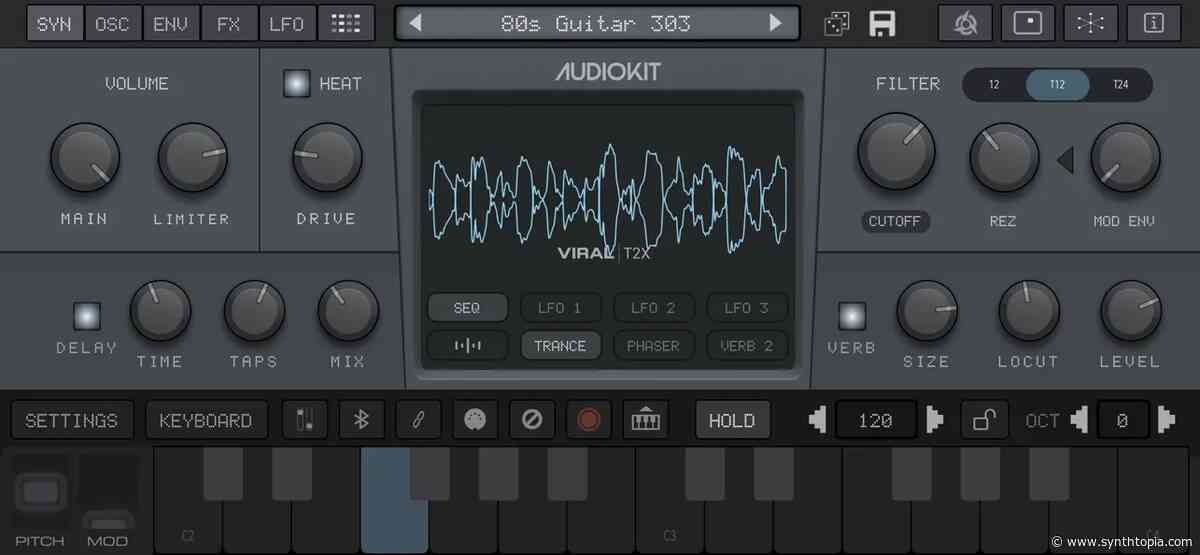1200x555 pixels.
Task: Toggle the DELAY switch
Action: tap(87, 316)
